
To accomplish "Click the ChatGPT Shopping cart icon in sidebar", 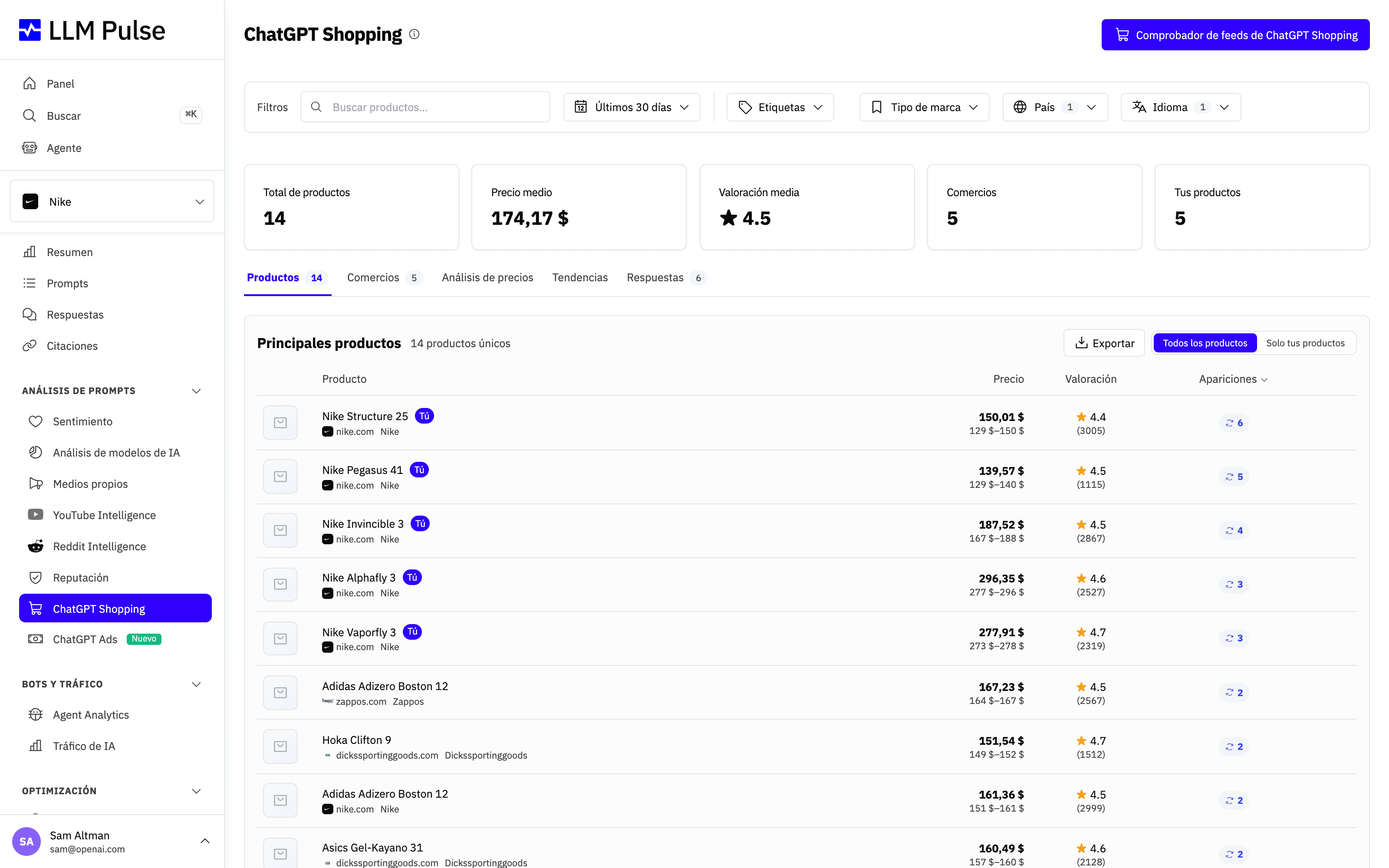I will [36, 608].
